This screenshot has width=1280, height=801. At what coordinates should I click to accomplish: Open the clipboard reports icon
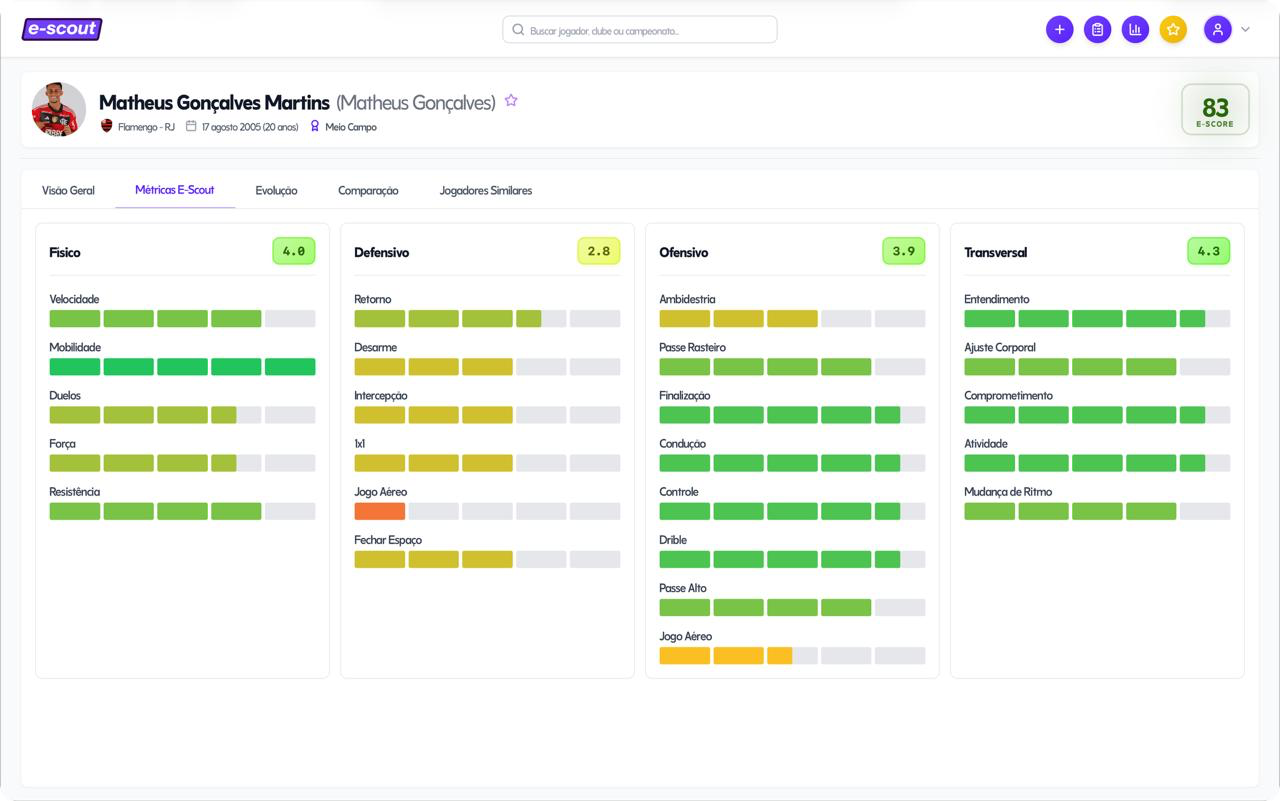pos(1097,30)
